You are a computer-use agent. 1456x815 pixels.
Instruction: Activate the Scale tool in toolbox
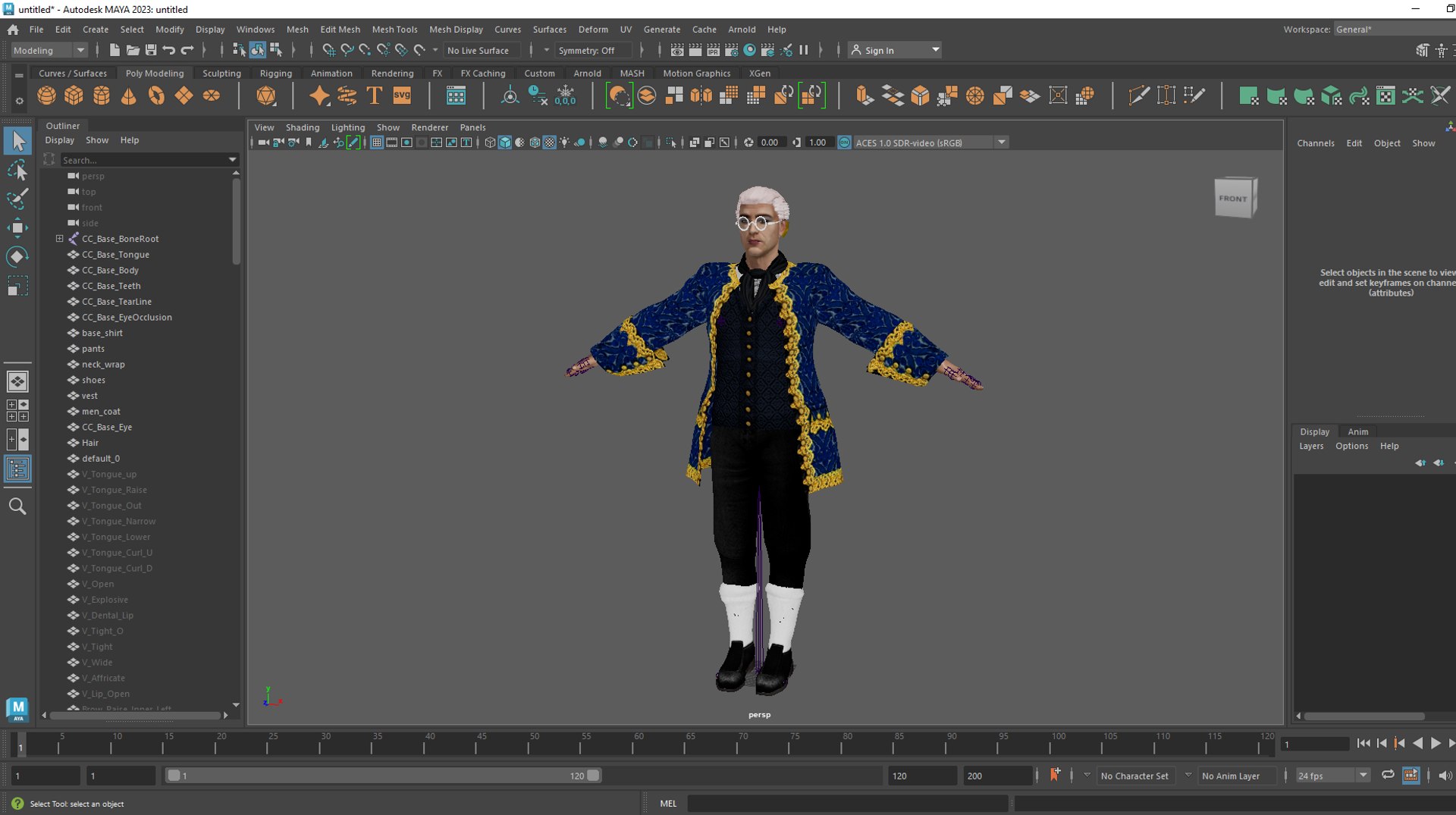17,286
